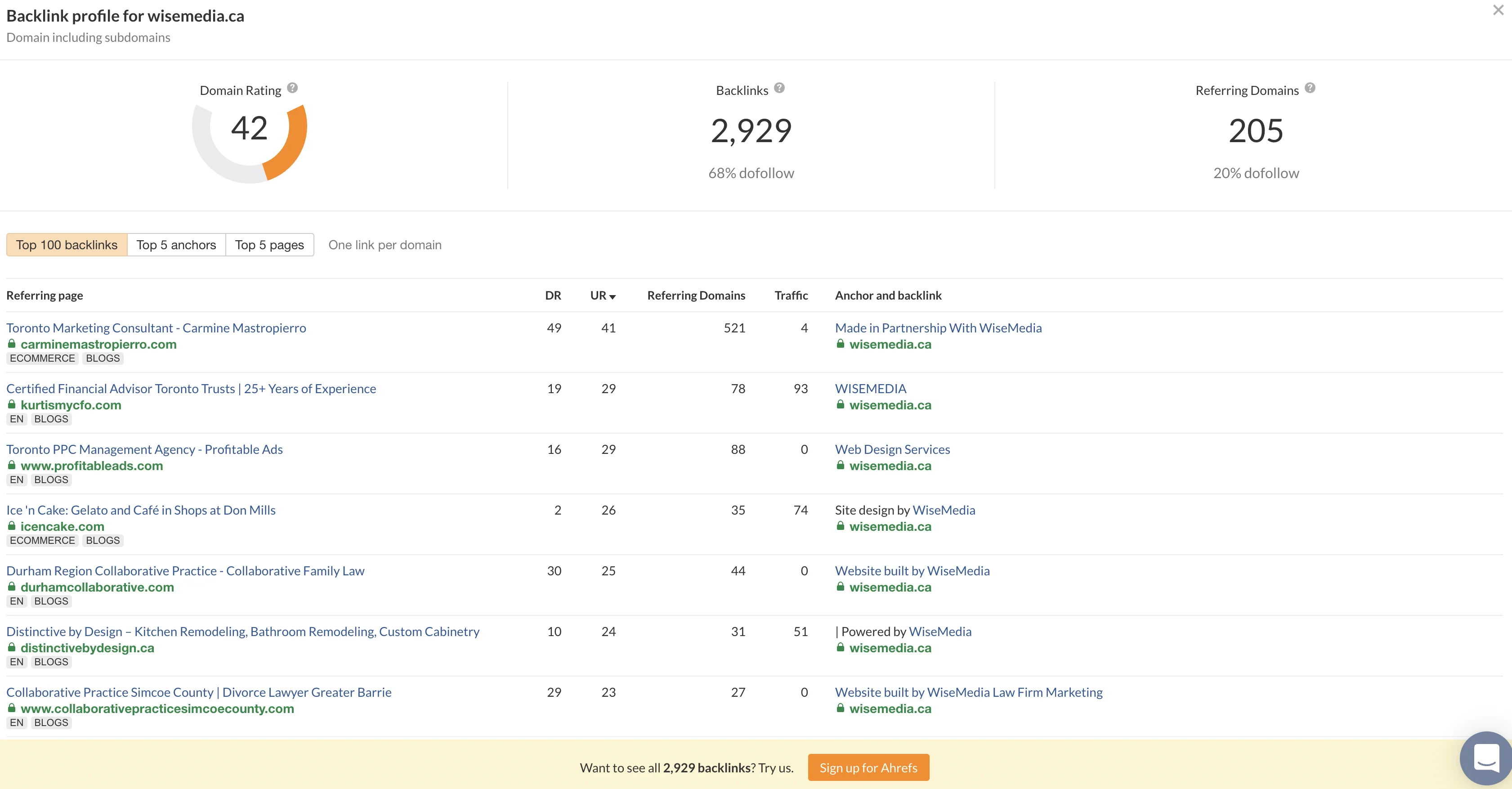This screenshot has height=789, width=1512.
Task: Click Website built by WiseMedia anchor
Action: point(912,571)
